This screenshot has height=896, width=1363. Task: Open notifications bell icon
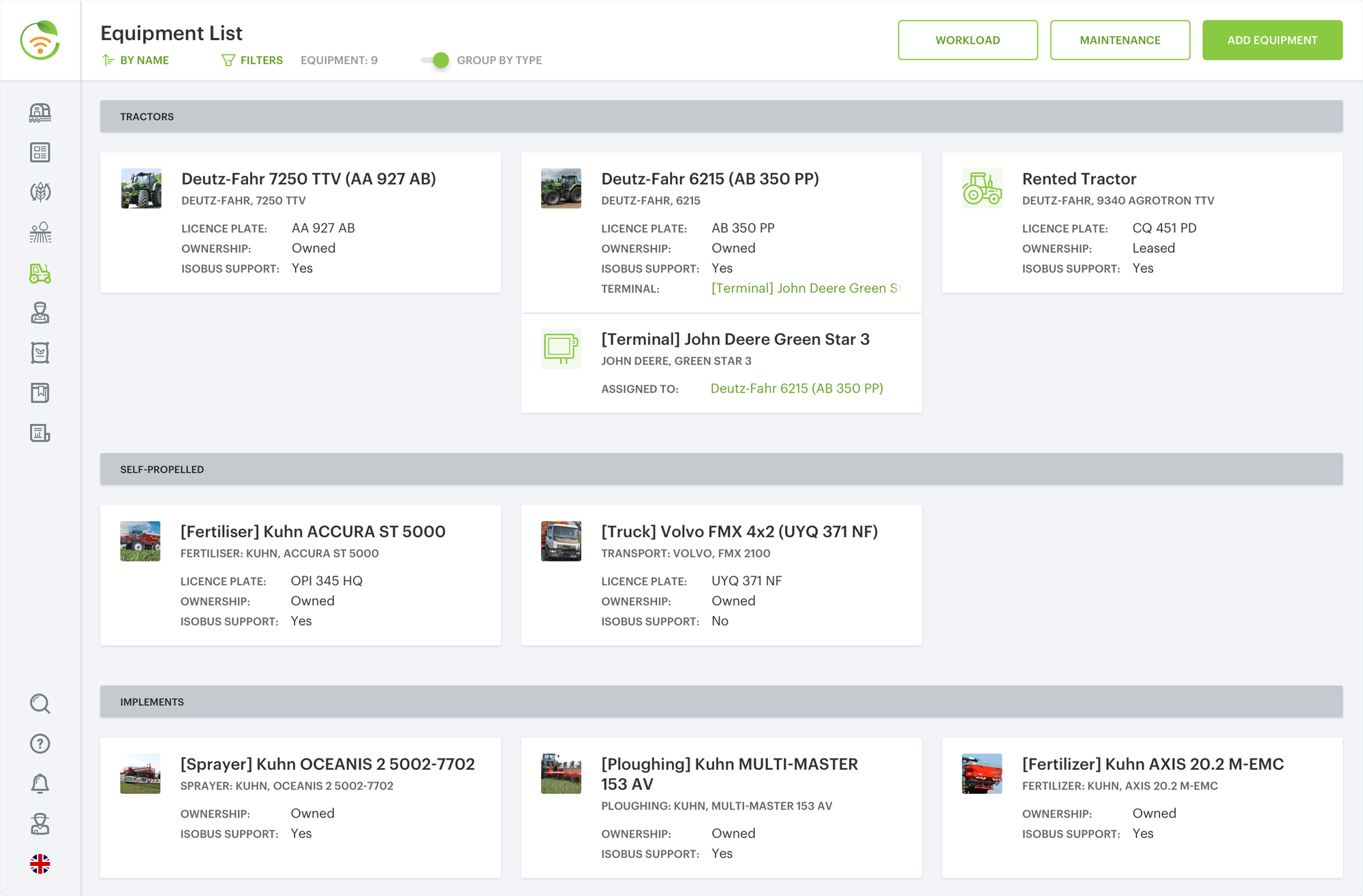pos(40,784)
